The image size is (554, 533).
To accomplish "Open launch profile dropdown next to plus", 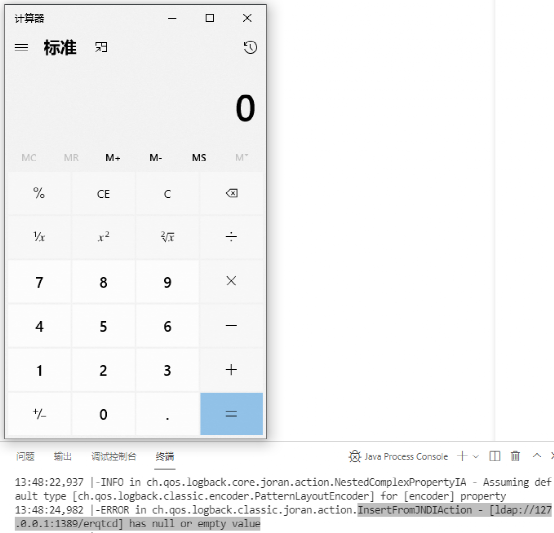I will (476, 456).
